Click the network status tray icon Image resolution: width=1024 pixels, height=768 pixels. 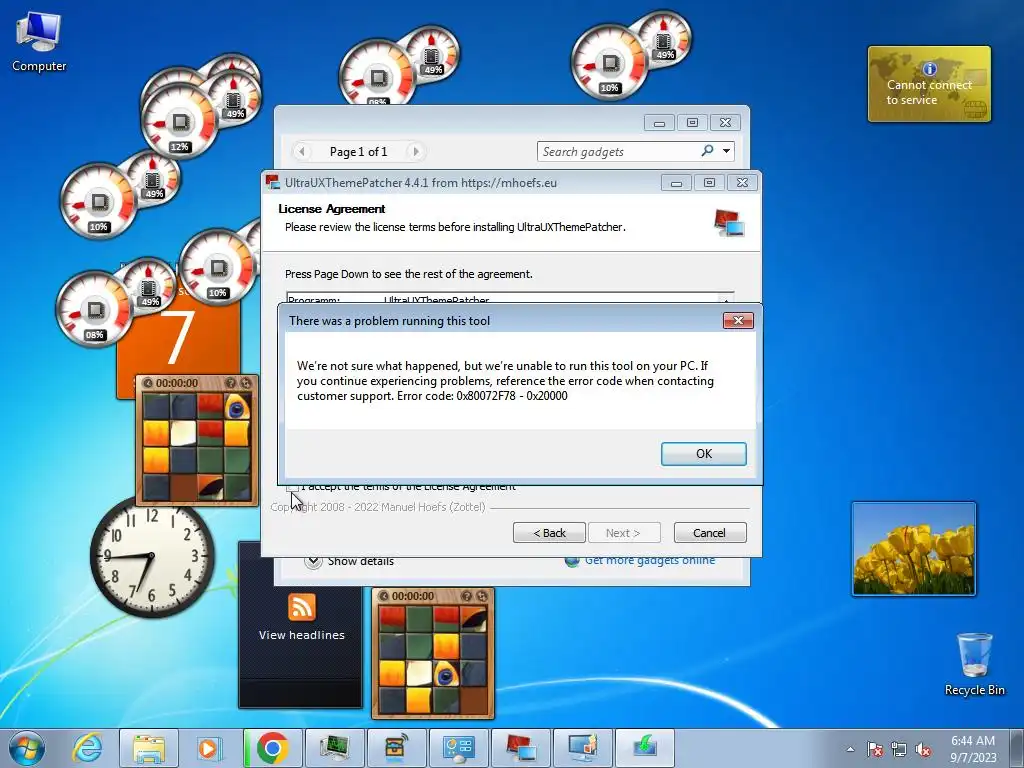coord(899,750)
